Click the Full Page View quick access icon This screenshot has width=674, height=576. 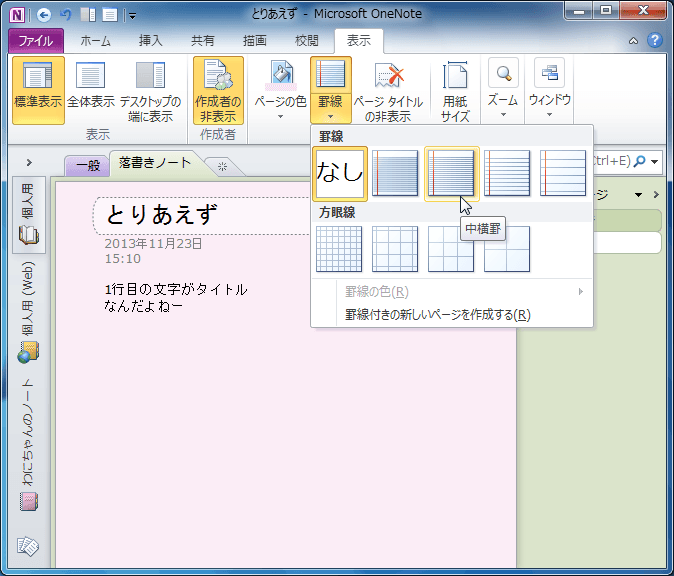tap(110, 15)
